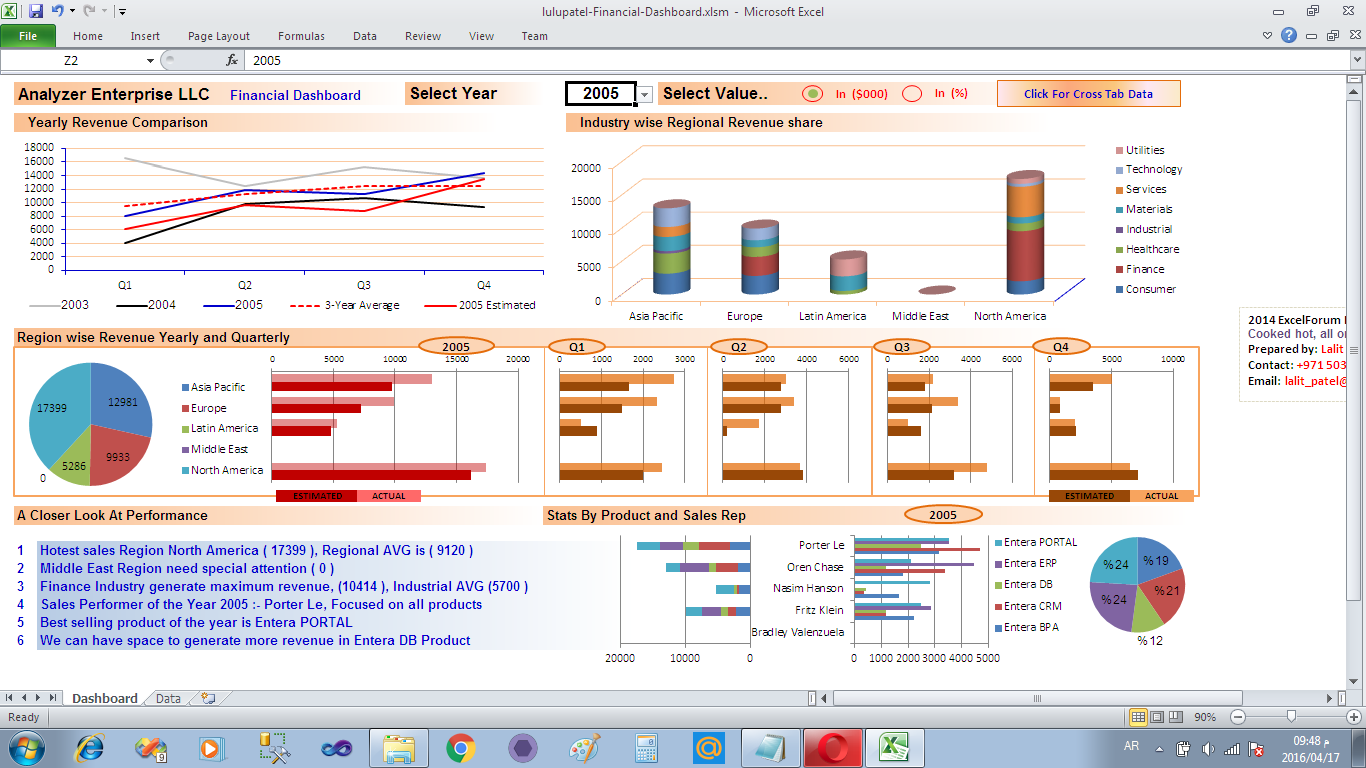Expand the Quick Access Toolbar customize menu
1366x768 pixels.
(x=120, y=11)
